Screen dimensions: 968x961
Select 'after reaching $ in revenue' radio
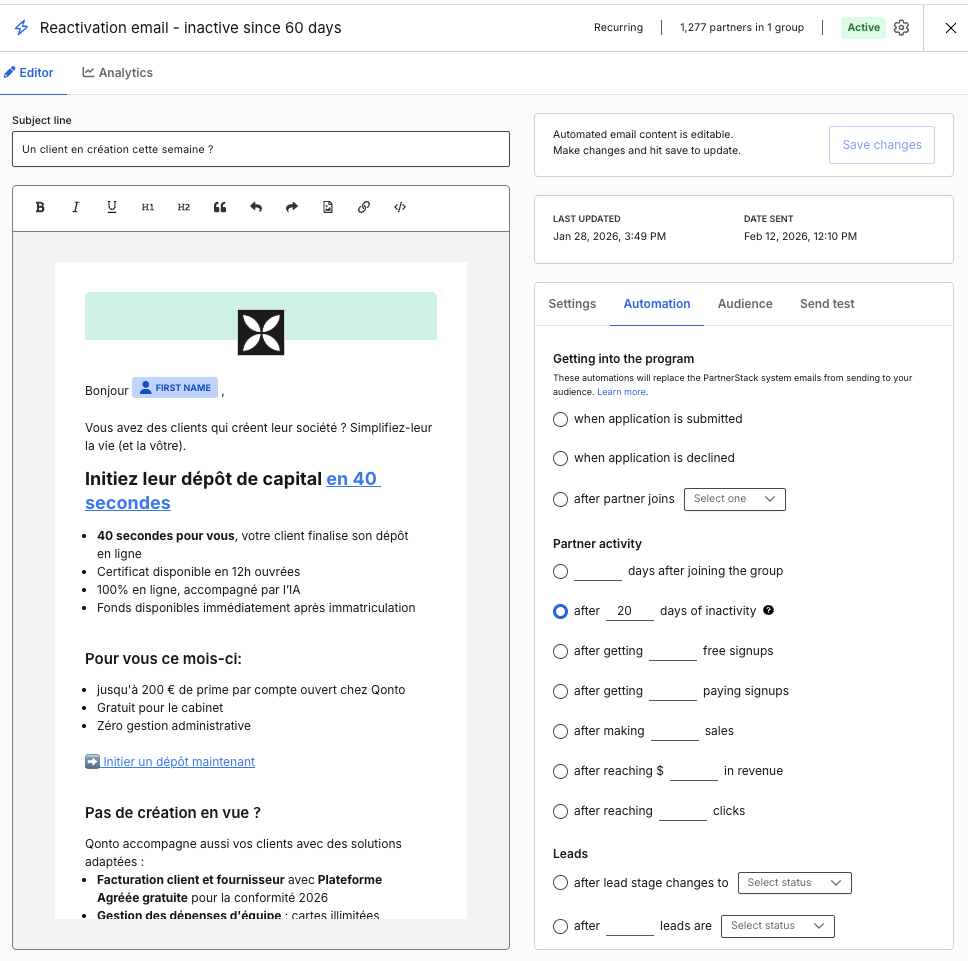561,772
